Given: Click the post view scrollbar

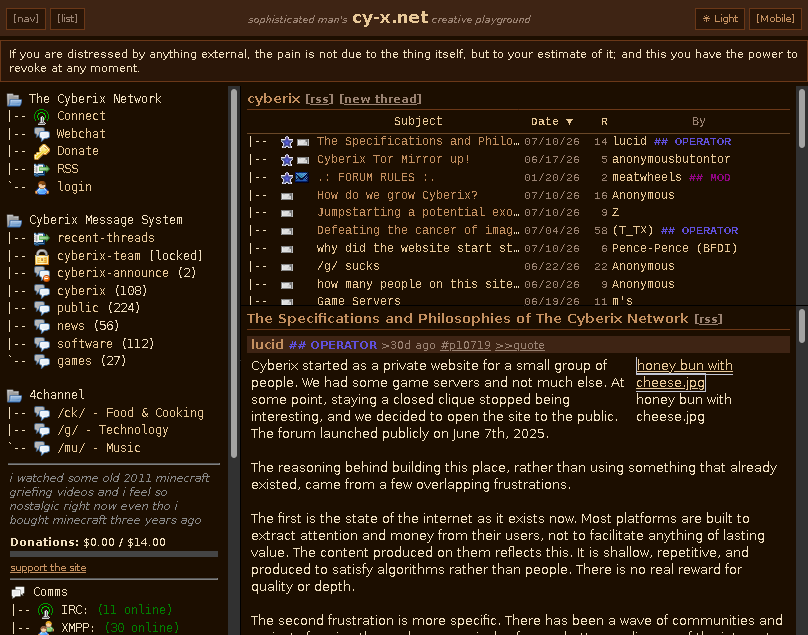Looking at the screenshot, I should pos(801,326).
